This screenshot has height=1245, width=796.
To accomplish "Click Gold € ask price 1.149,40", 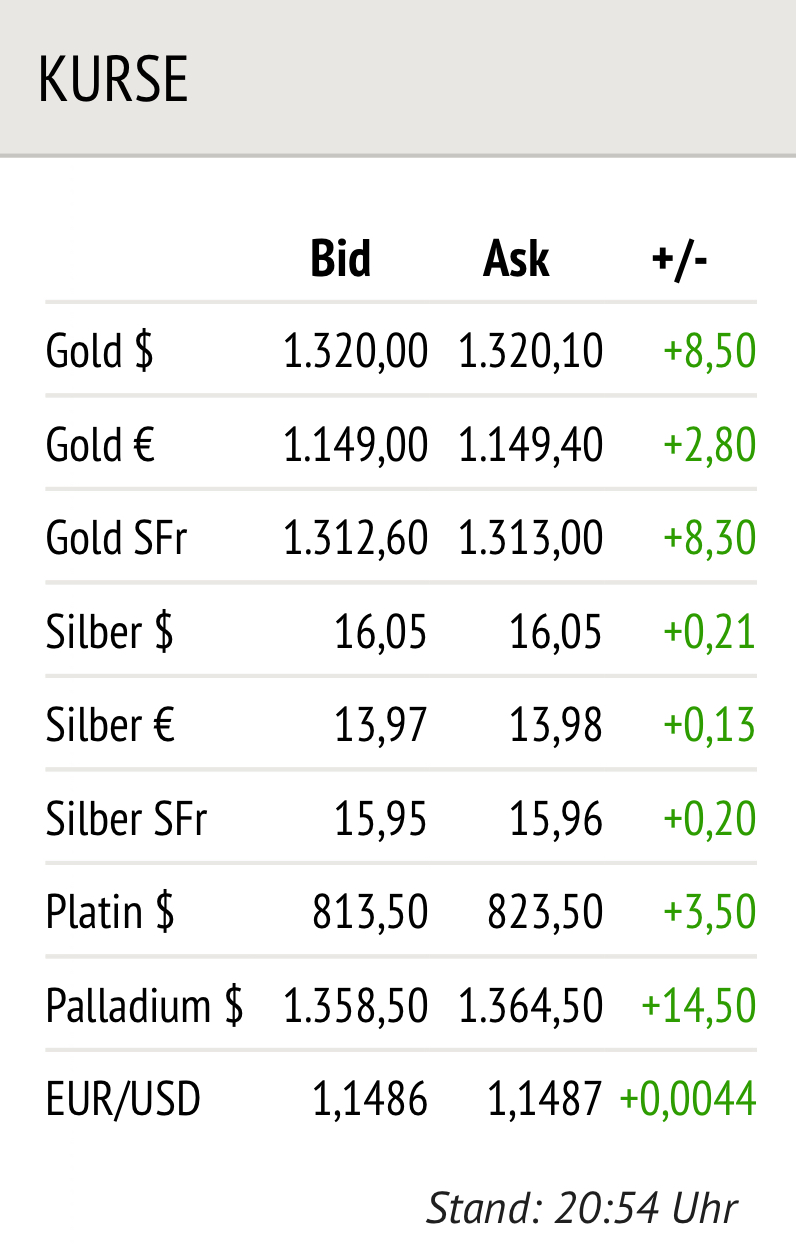I will [531, 445].
